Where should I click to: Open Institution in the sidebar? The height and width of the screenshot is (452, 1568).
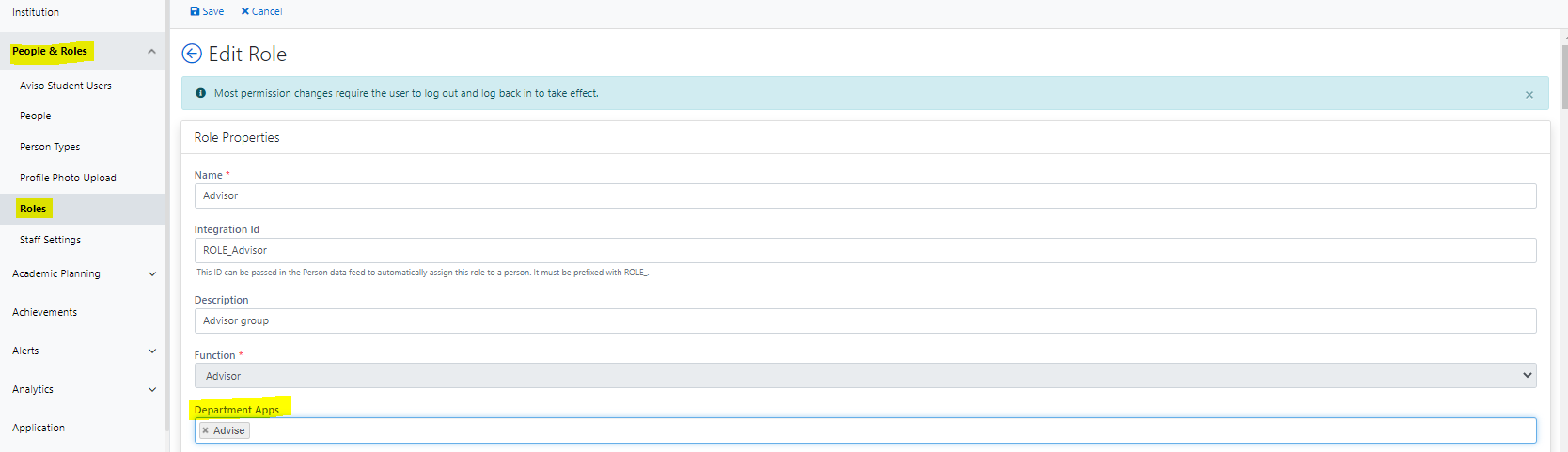click(x=36, y=12)
